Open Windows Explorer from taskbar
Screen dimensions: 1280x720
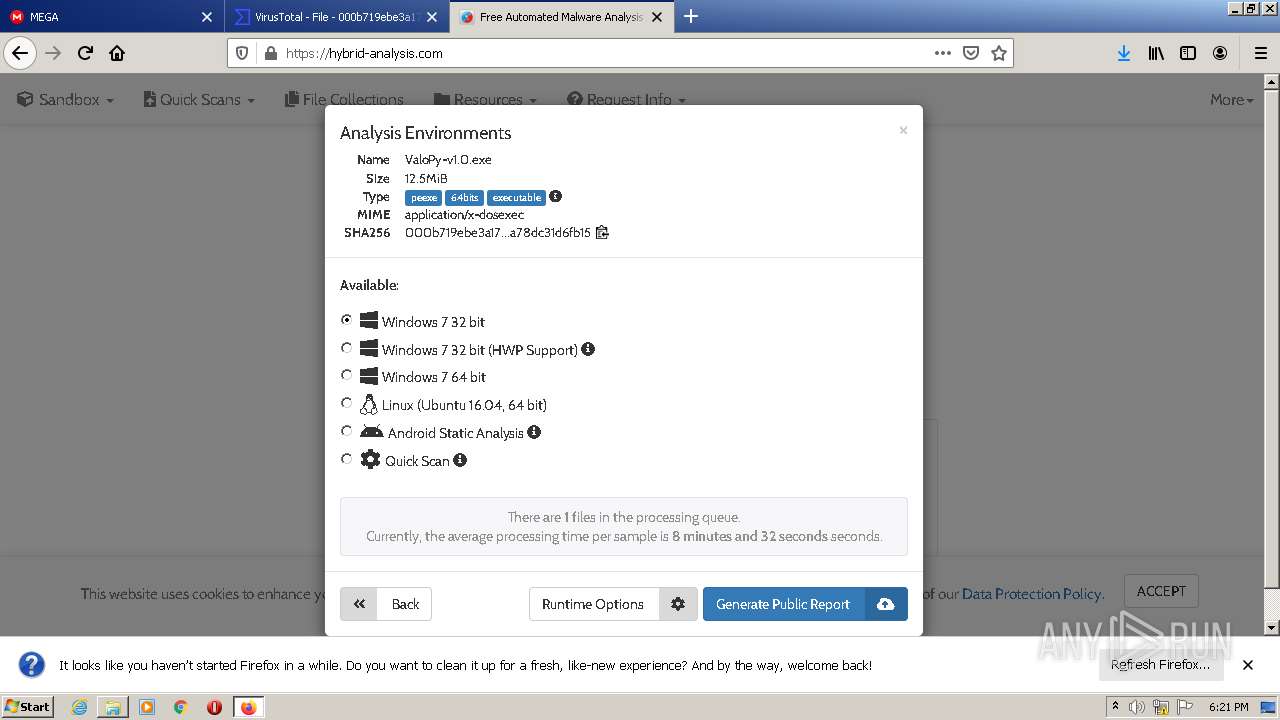(x=113, y=707)
